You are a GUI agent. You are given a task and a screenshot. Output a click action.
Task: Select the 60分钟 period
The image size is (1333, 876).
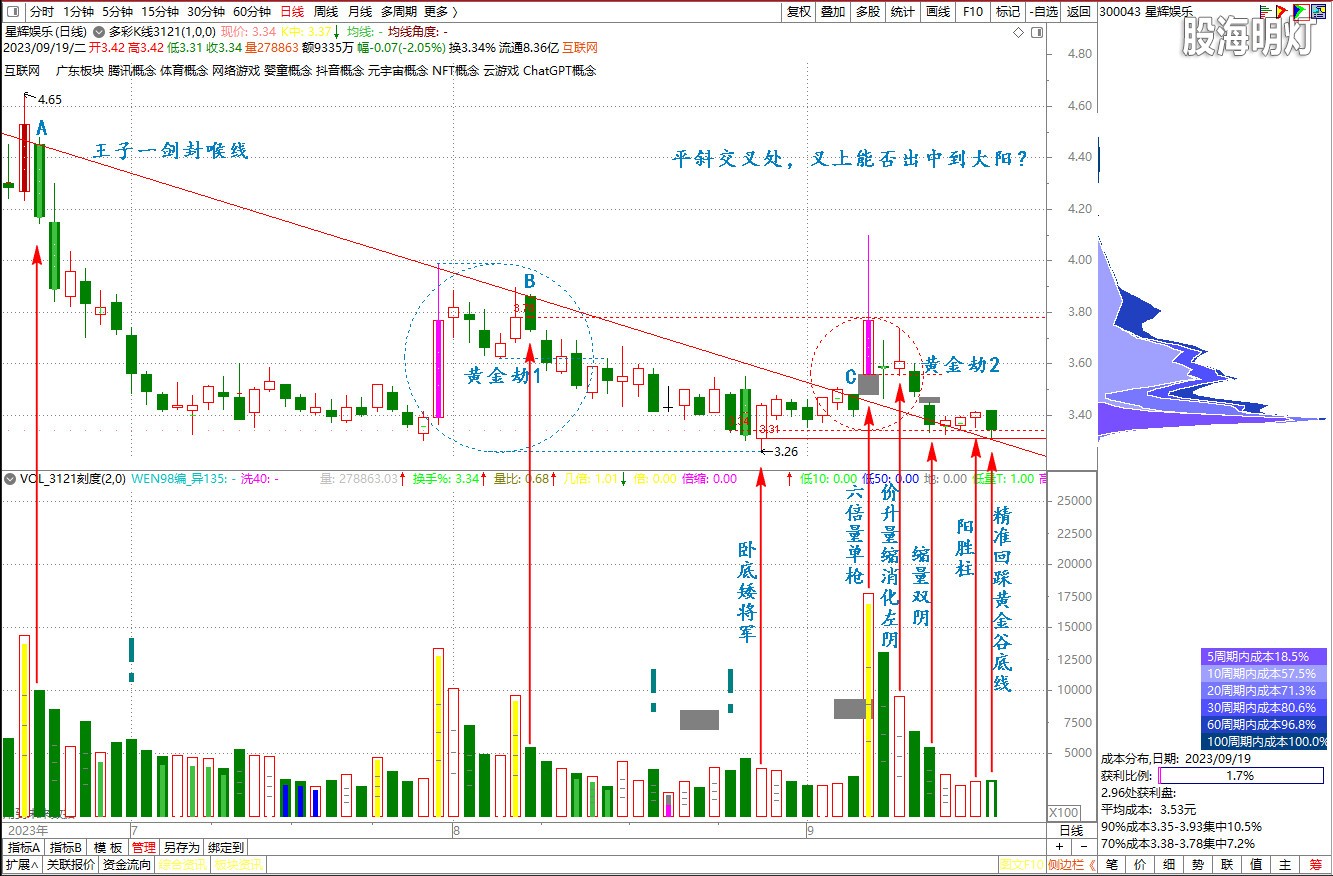(x=252, y=12)
